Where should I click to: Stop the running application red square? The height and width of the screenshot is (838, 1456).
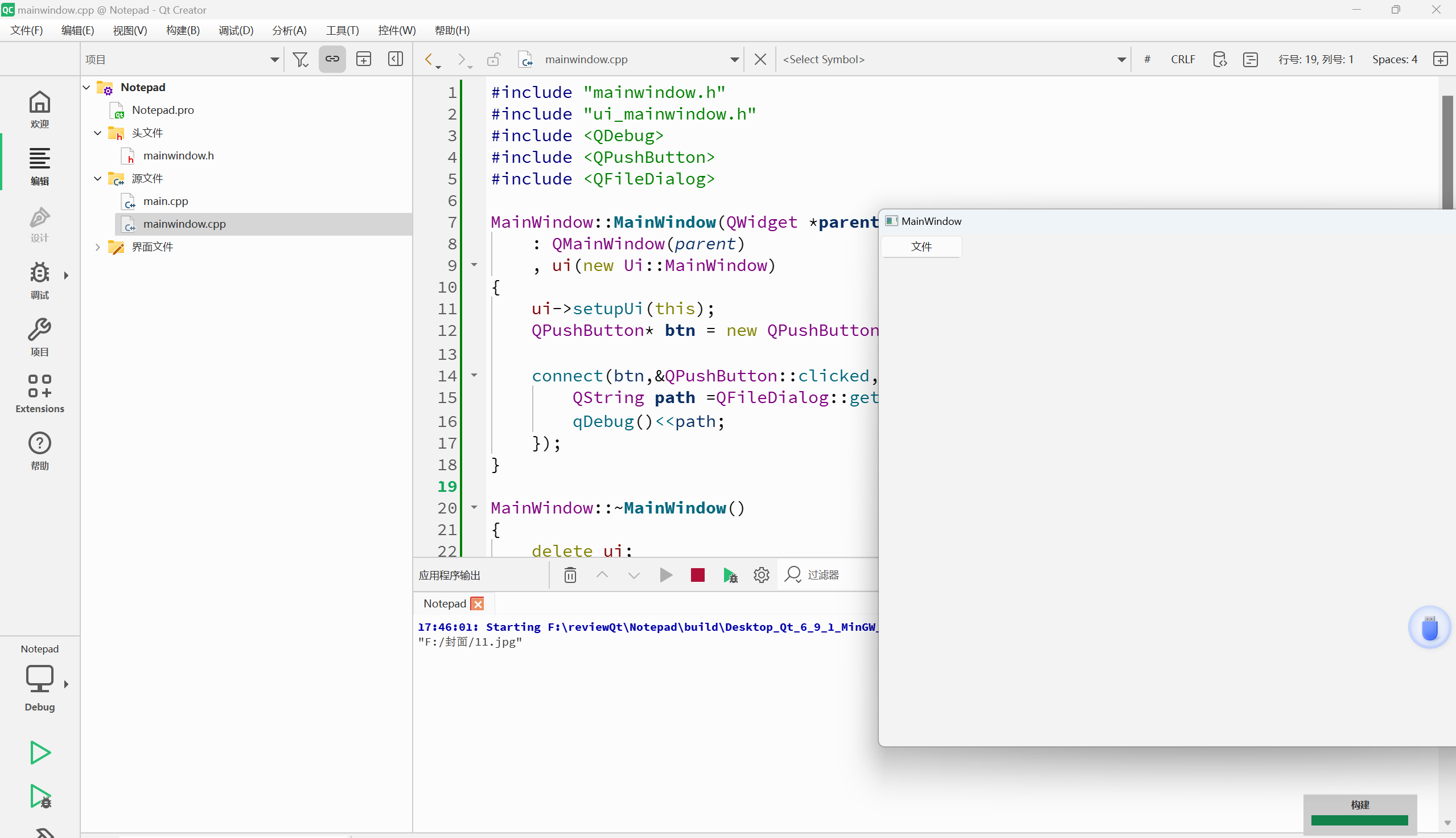(697, 575)
